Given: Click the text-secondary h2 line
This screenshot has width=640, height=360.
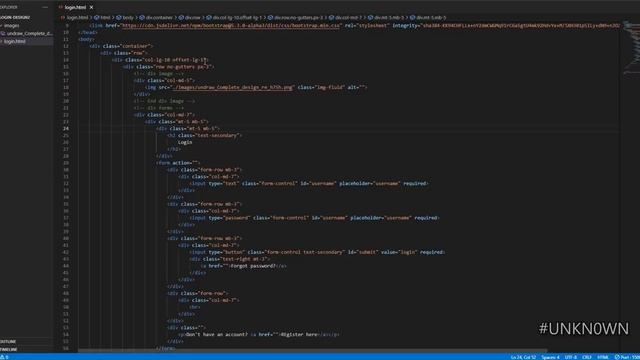Looking at the screenshot, I should click(204, 136).
